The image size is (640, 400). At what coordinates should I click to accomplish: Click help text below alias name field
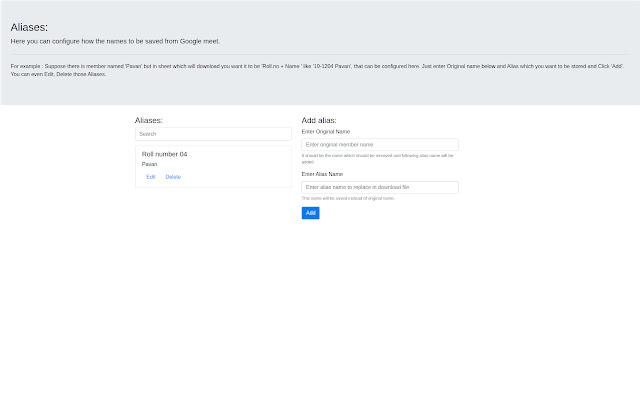pyautogui.click(x=348, y=198)
